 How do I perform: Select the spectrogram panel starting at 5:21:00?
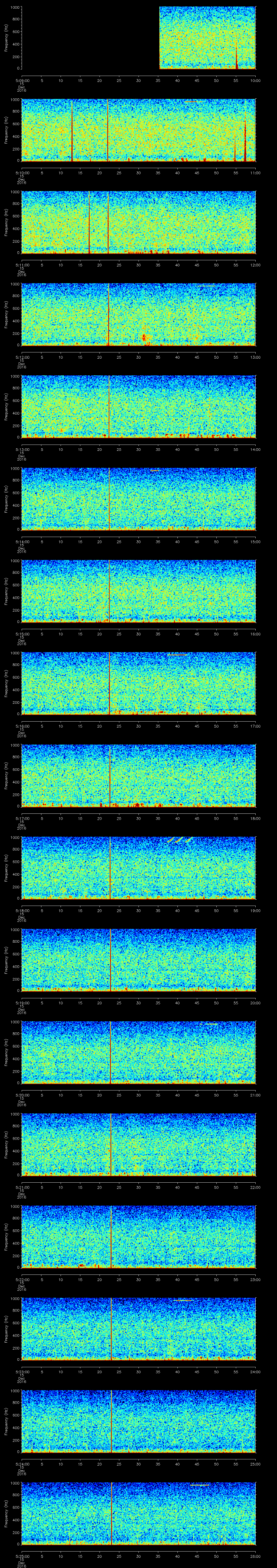tap(139, 1144)
